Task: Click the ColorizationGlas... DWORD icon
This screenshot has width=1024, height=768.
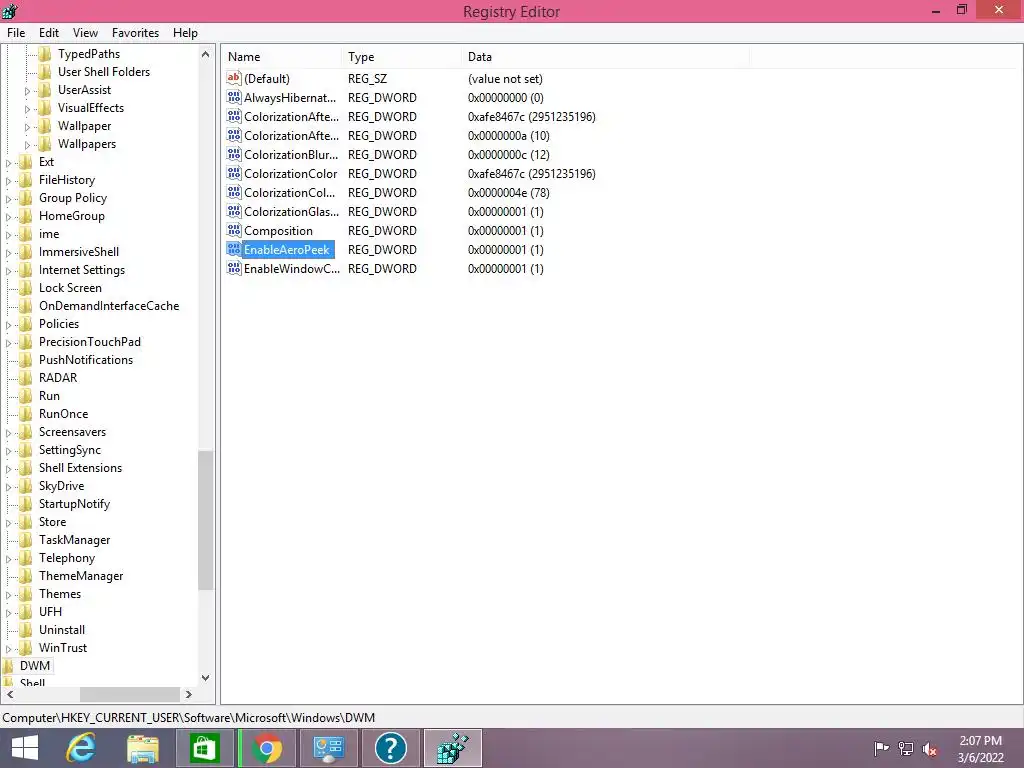Action: [234, 212]
